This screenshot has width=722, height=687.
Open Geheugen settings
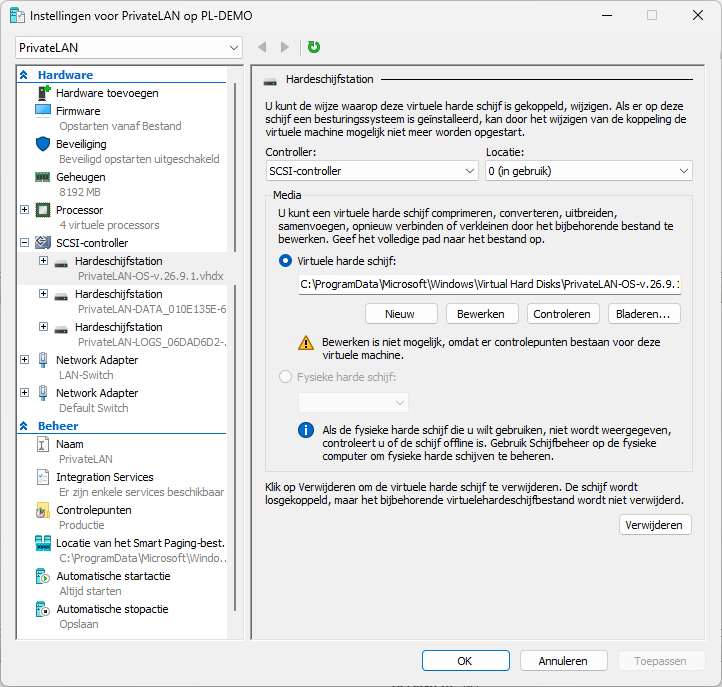click(81, 177)
